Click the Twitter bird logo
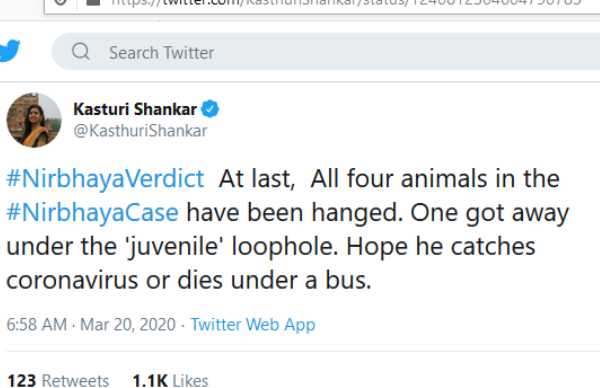The width and height of the screenshot is (600, 388). (9, 50)
